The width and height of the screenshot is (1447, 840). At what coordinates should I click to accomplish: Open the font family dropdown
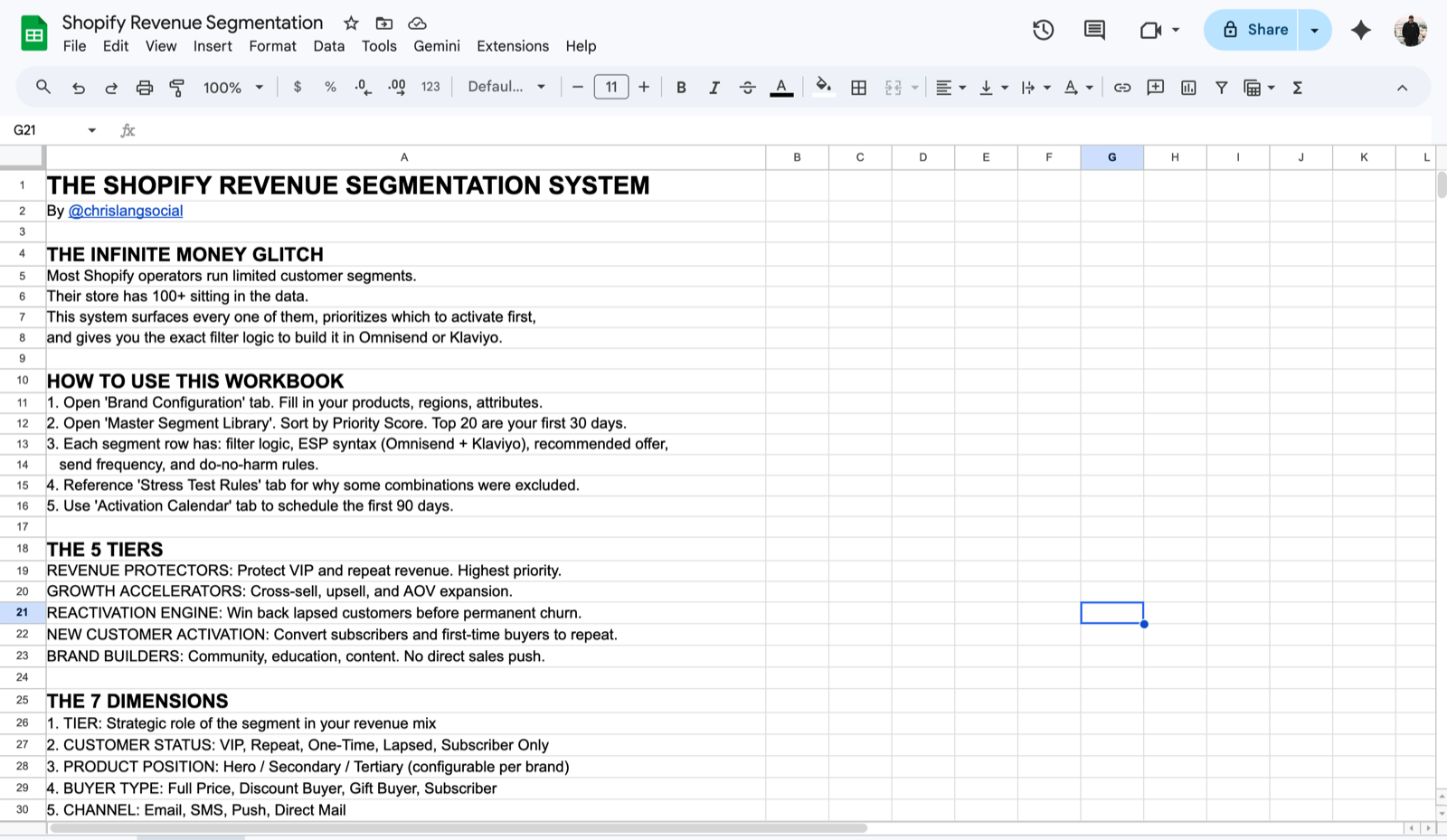(x=506, y=87)
